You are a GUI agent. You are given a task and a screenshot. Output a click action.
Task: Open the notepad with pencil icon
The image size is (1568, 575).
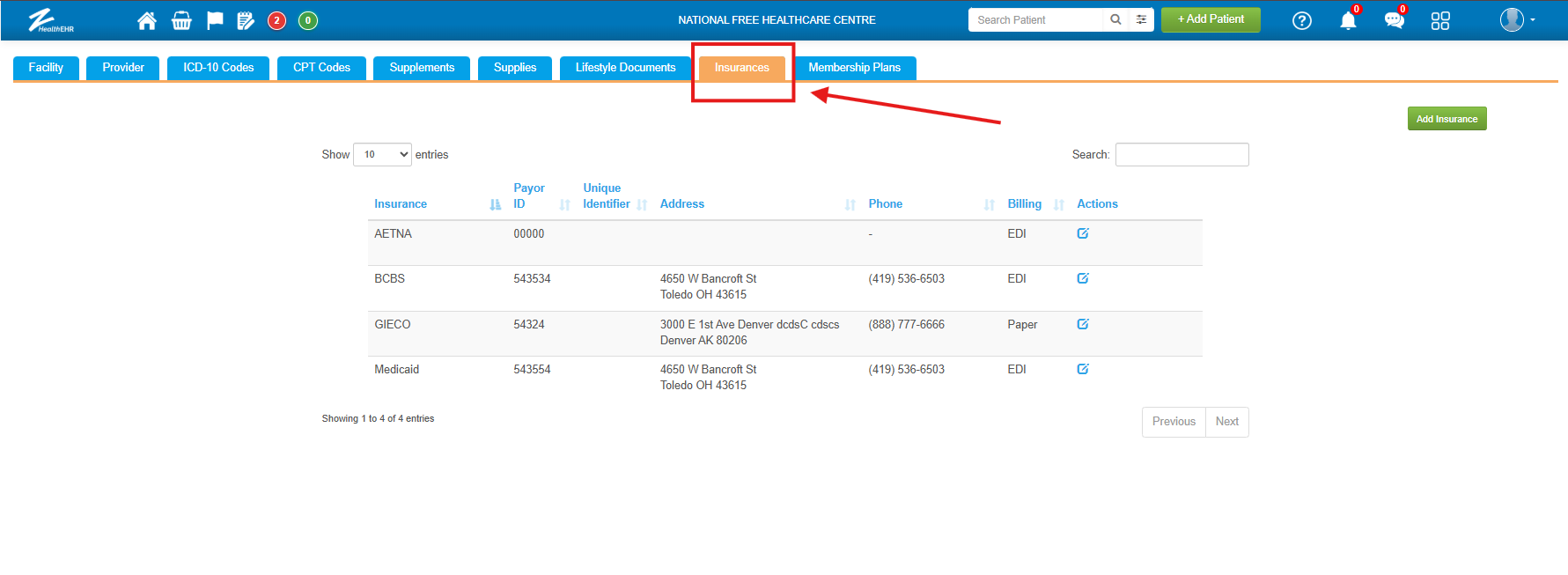[x=246, y=20]
